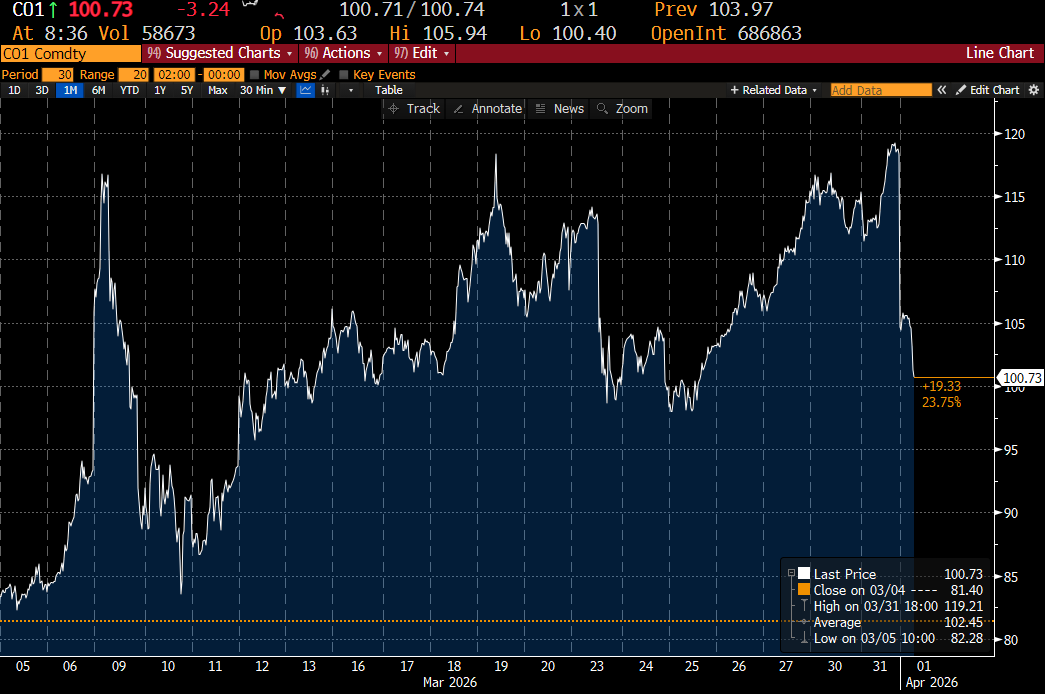This screenshot has height=694, width=1045.
Task: Click the green up arrow beside CO1
Action: click(53, 10)
